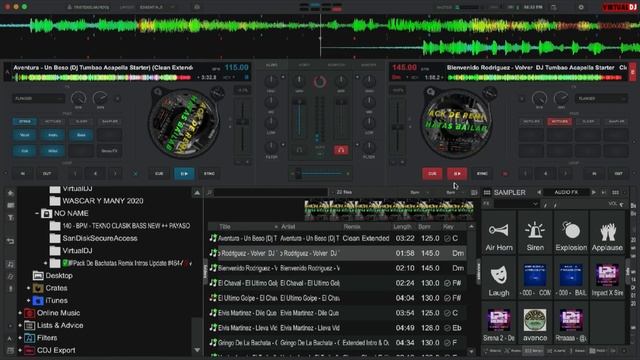640x360 pixels.
Task: Click the right deck vinyl mode icon
Action: click(x=430, y=92)
